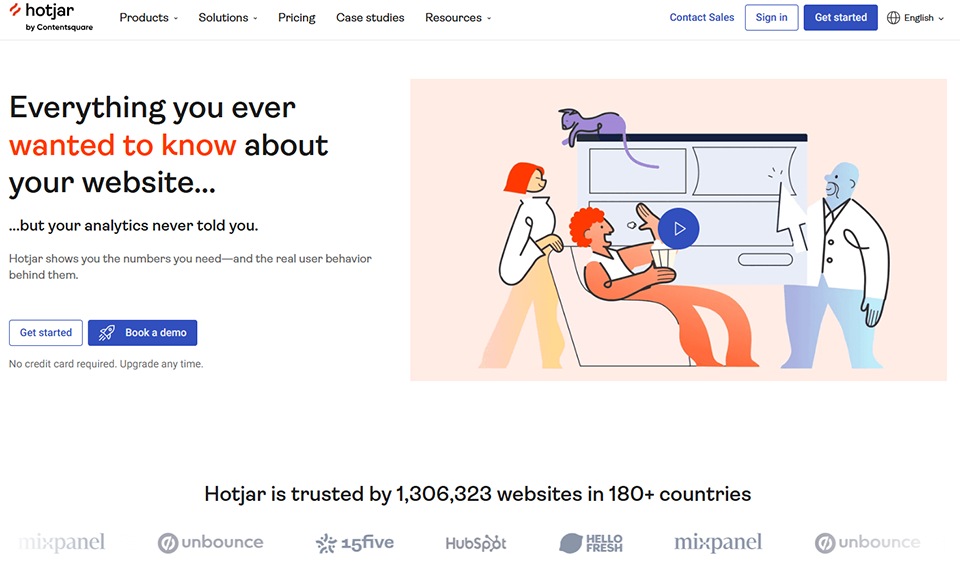This screenshot has height=568, width=960.
Task: Click the HubSpot logo
Action: pyautogui.click(x=476, y=543)
